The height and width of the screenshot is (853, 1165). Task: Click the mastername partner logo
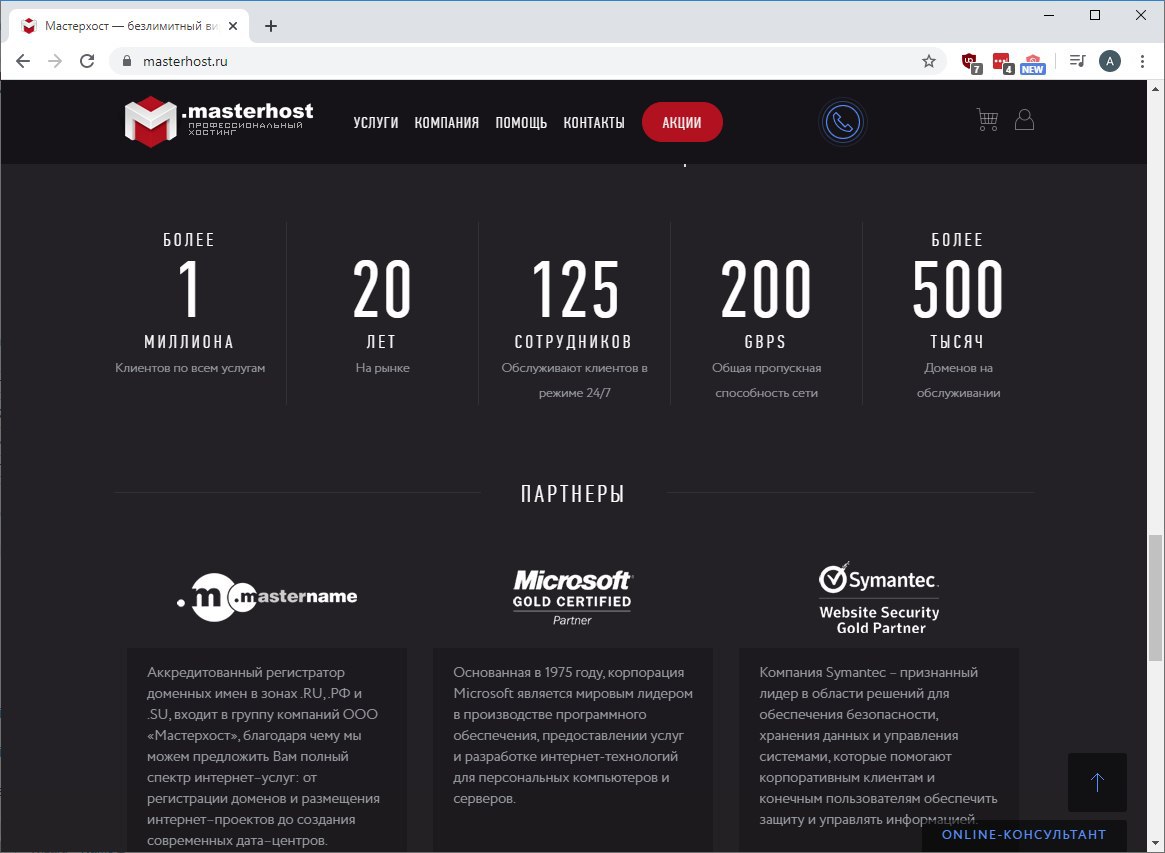click(x=267, y=597)
